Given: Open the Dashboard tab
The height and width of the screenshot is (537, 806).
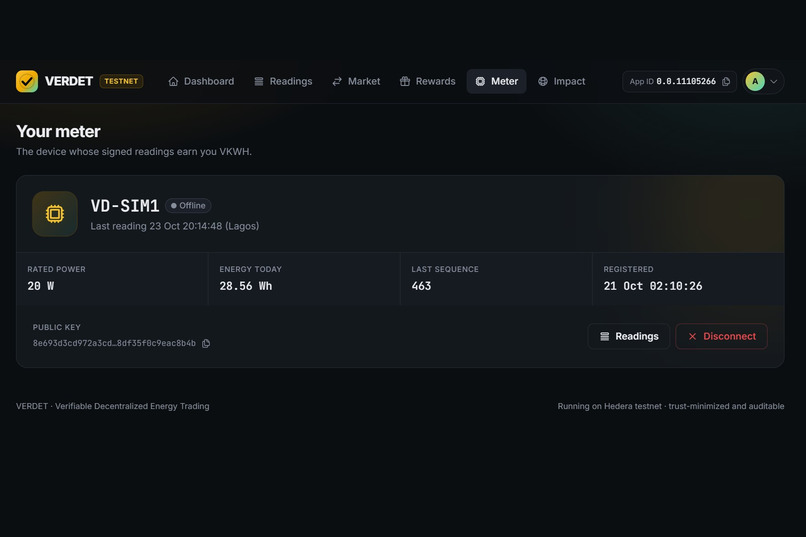Looking at the screenshot, I should [x=201, y=81].
